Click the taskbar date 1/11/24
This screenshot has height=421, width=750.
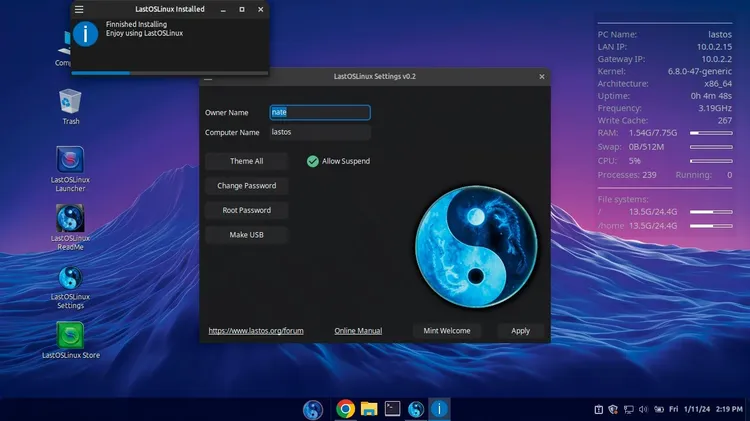point(697,409)
